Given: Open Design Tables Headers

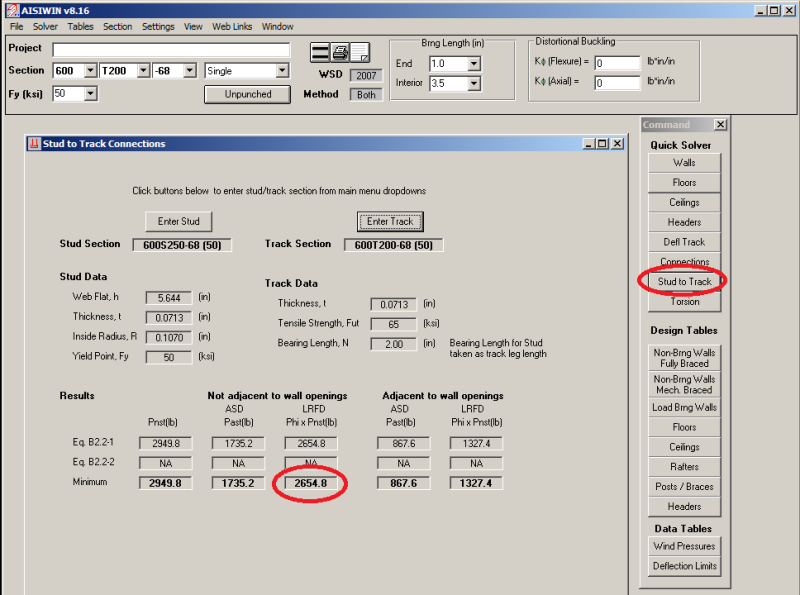Looking at the screenshot, I should [x=684, y=507].
